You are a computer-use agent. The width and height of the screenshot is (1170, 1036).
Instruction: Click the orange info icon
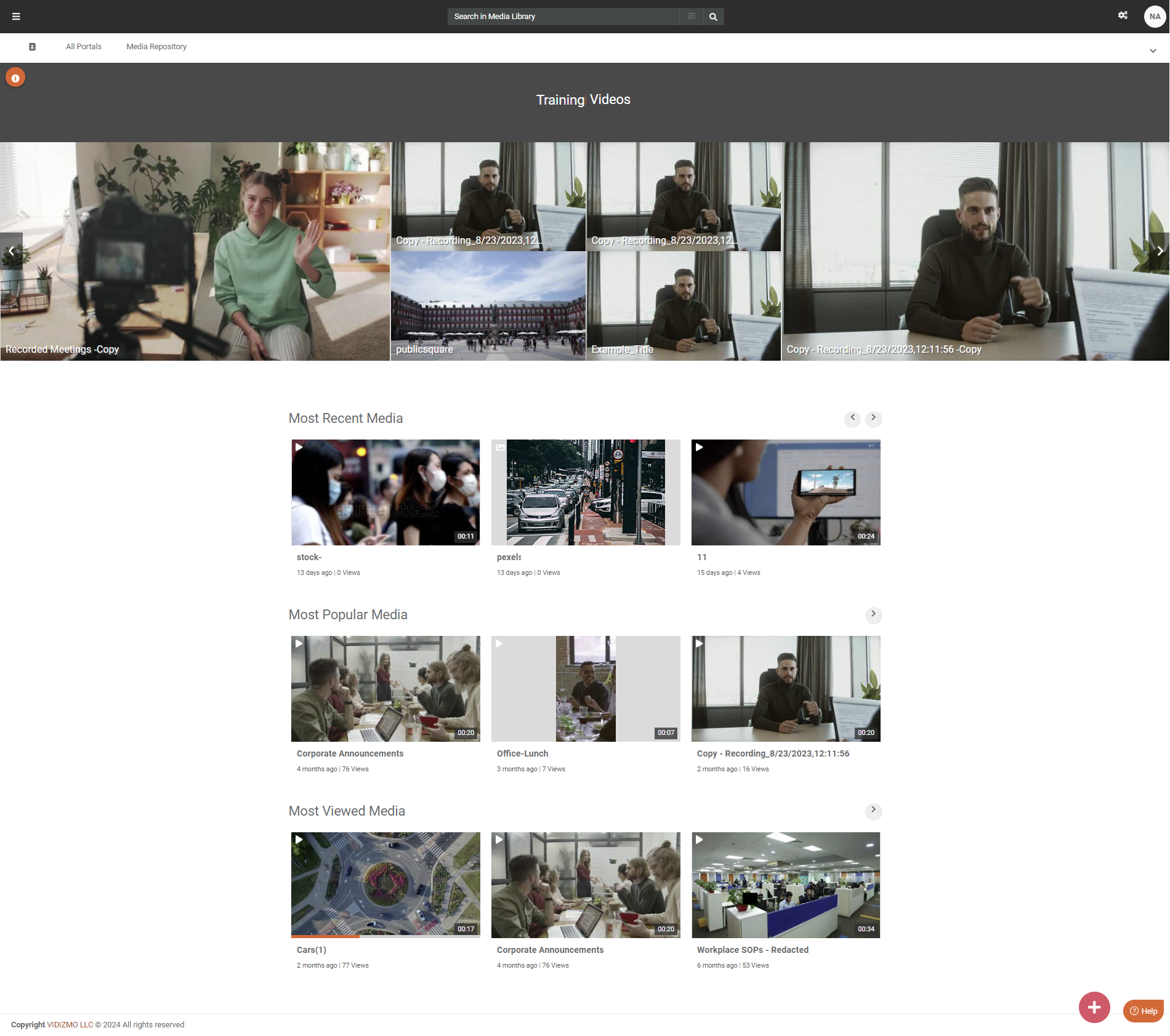coord(15,78)
